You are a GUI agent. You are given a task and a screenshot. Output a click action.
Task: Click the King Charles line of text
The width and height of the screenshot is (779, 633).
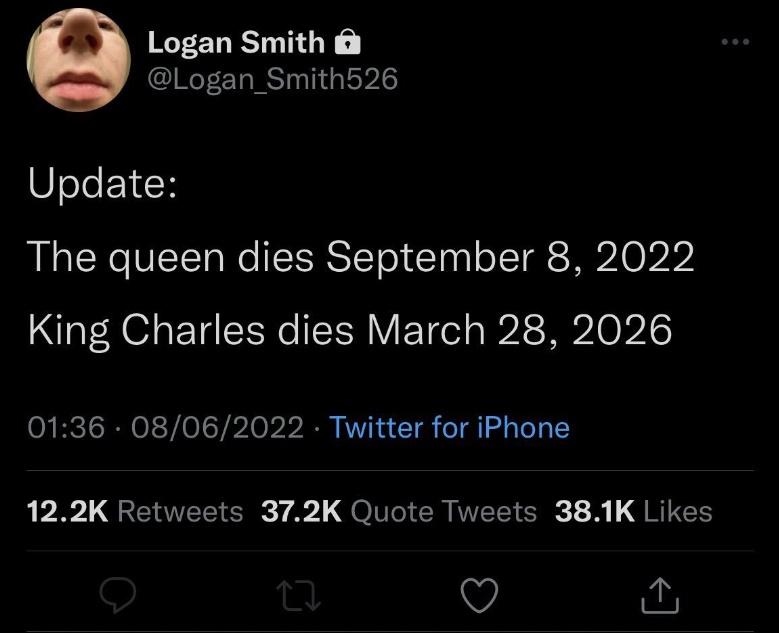pyautogui.click(x=349, y=330)
